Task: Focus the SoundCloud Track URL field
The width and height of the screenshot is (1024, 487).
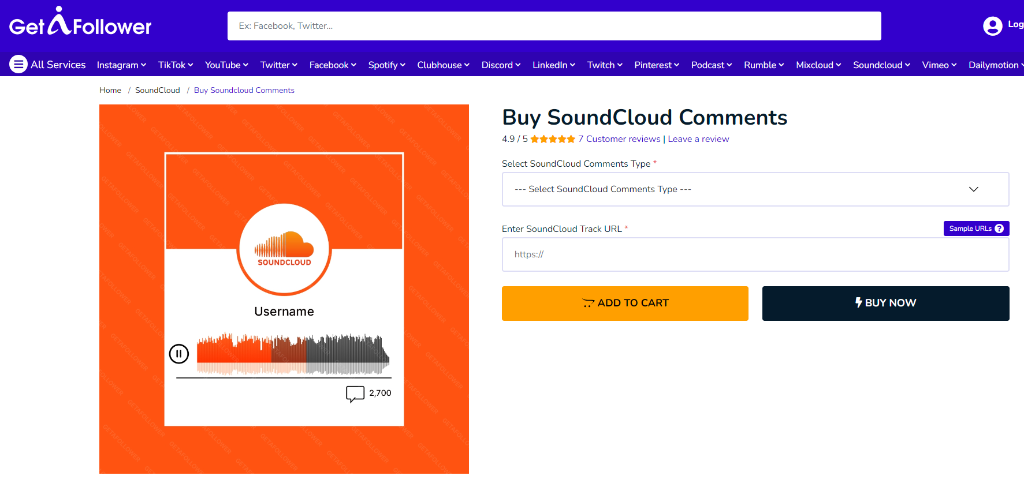Action: [756, 255]
